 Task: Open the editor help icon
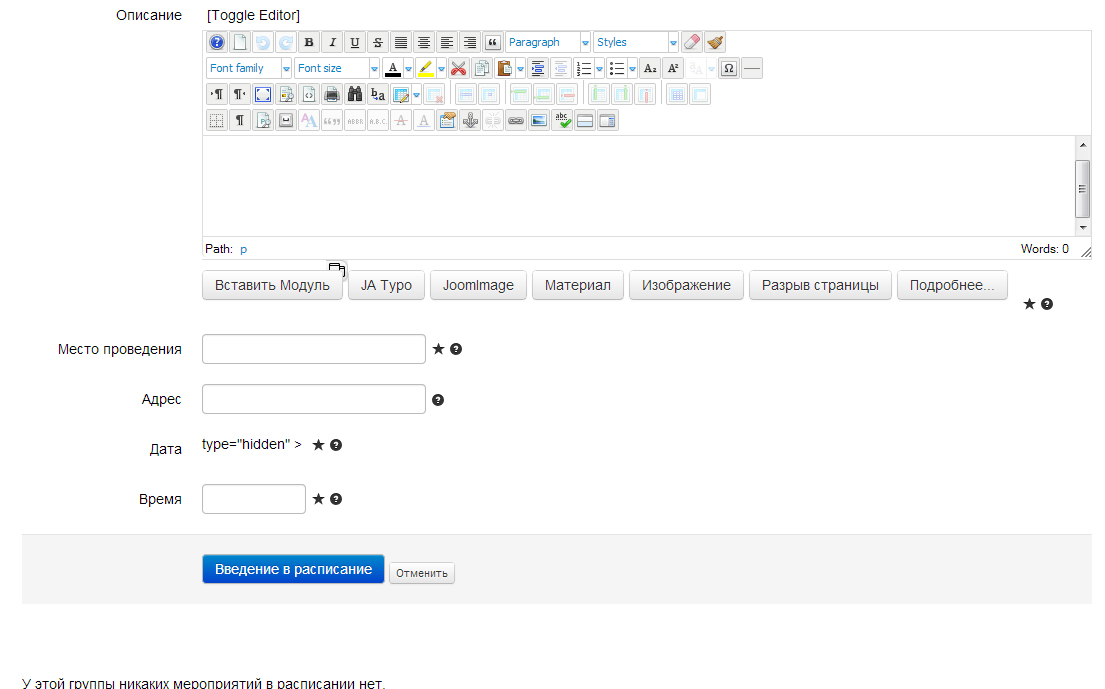tap(216, 42)
